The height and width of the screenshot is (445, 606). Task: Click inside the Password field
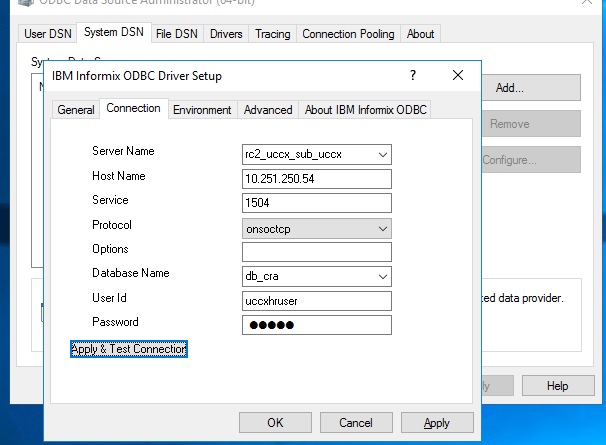316,325
